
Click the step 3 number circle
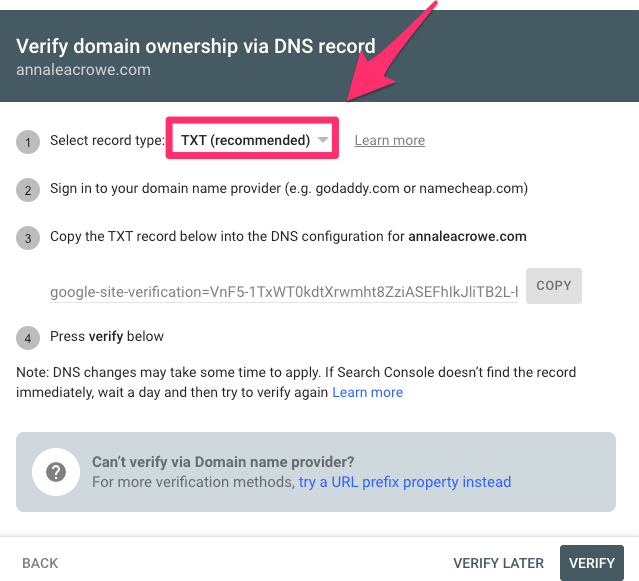28,238
